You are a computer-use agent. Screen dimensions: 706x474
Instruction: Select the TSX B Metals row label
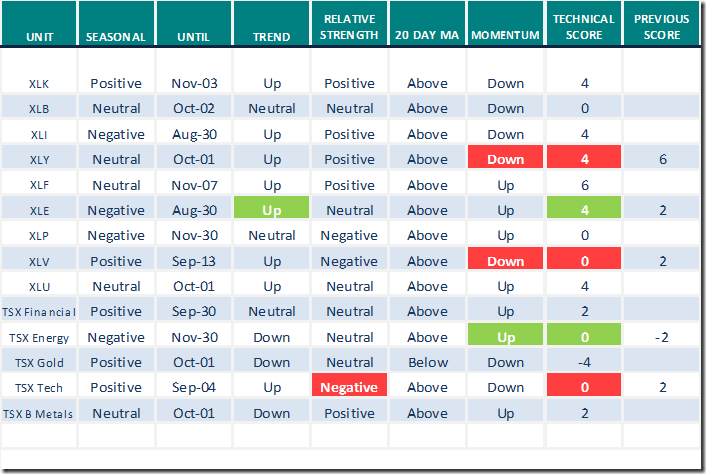[x=39, y=413]
